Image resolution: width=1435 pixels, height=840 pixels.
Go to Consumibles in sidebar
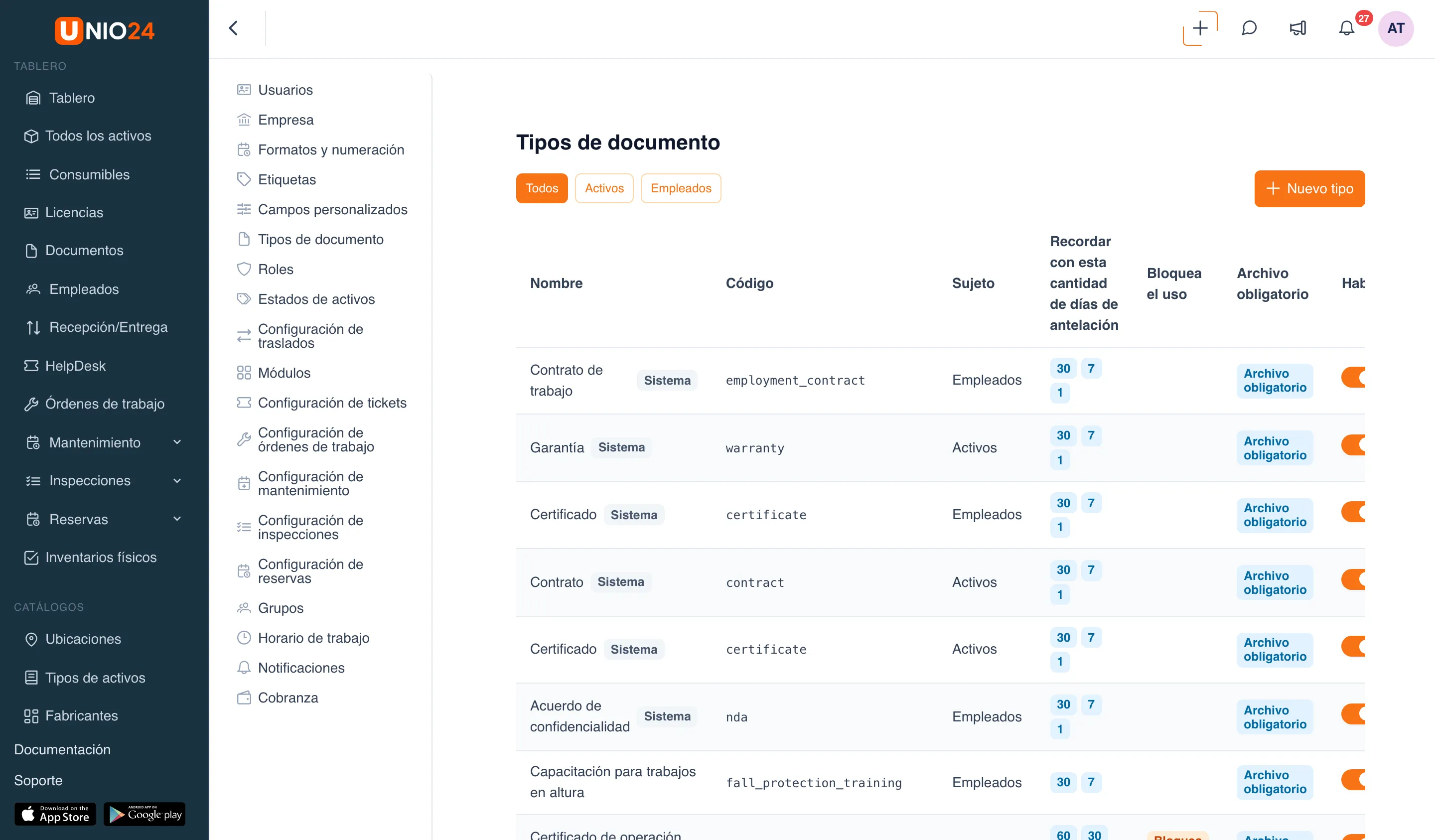(77, 174)
